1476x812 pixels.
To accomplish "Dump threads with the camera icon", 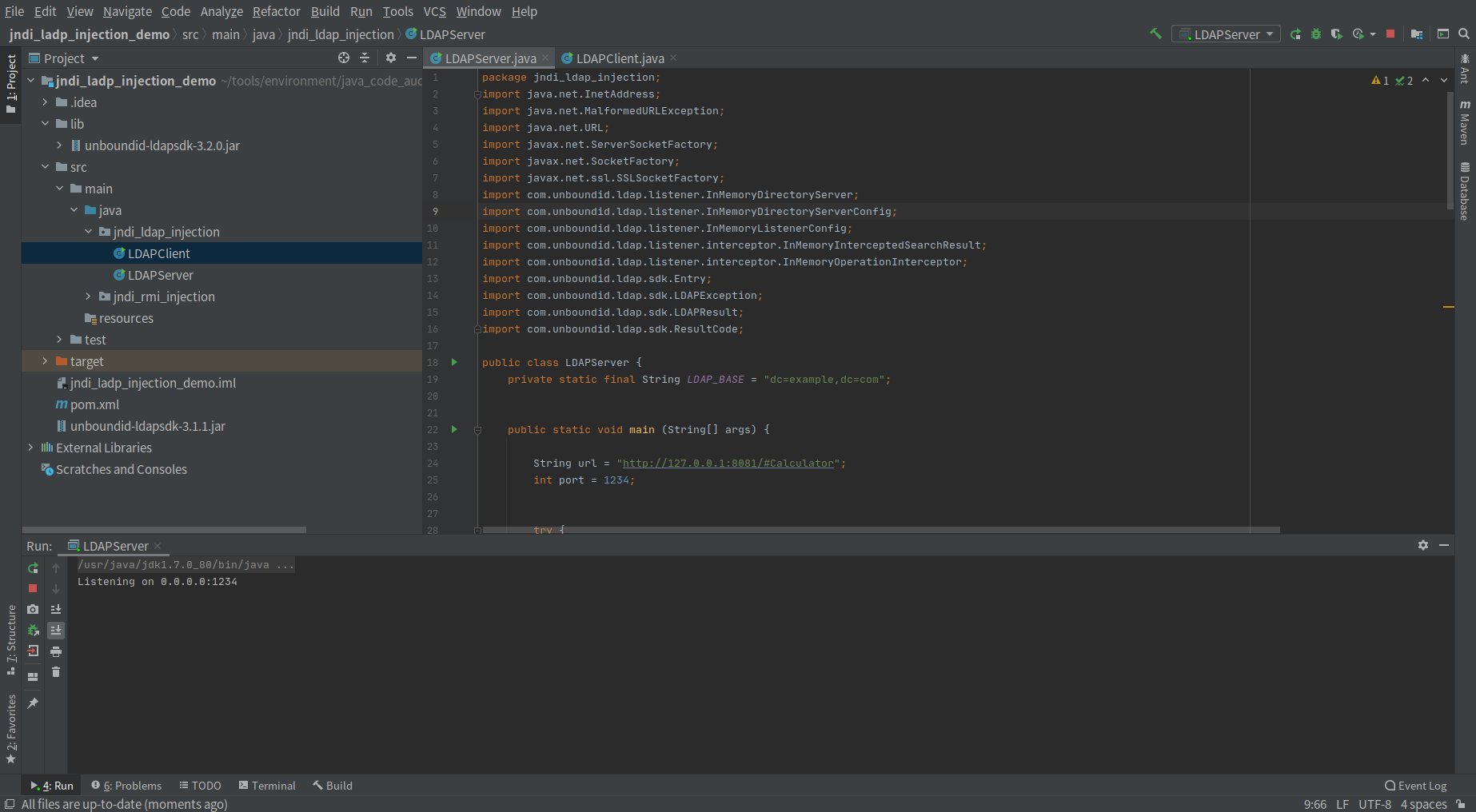I will 33,609.
